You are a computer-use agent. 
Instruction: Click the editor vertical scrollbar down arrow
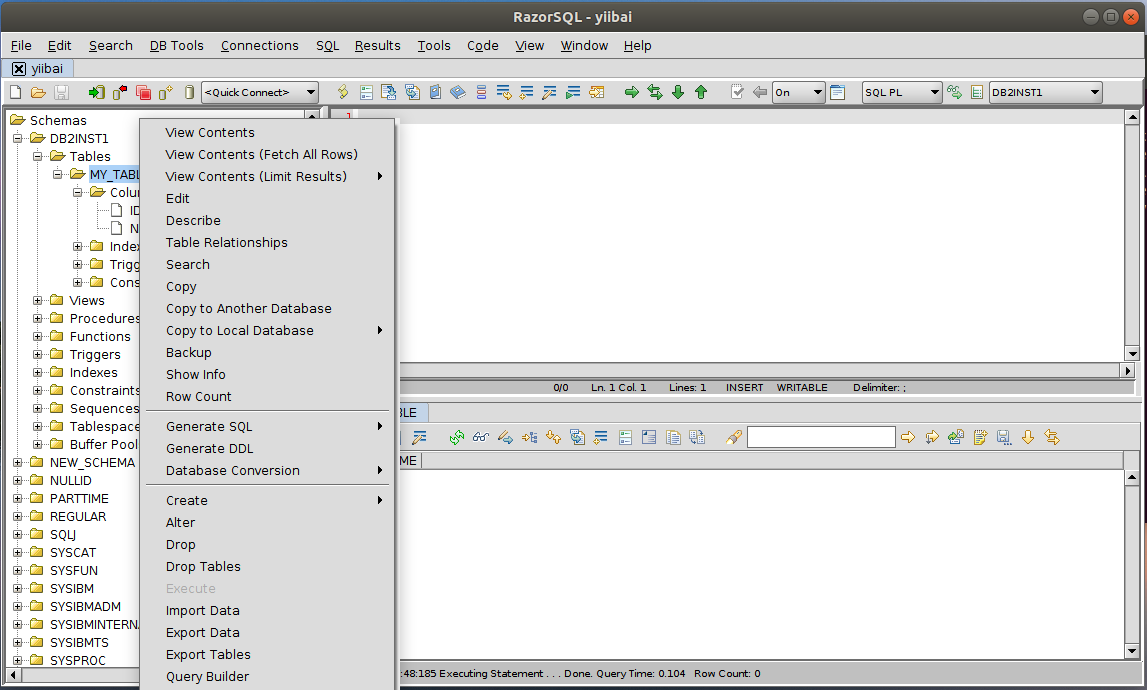(x=1132, y=354)
